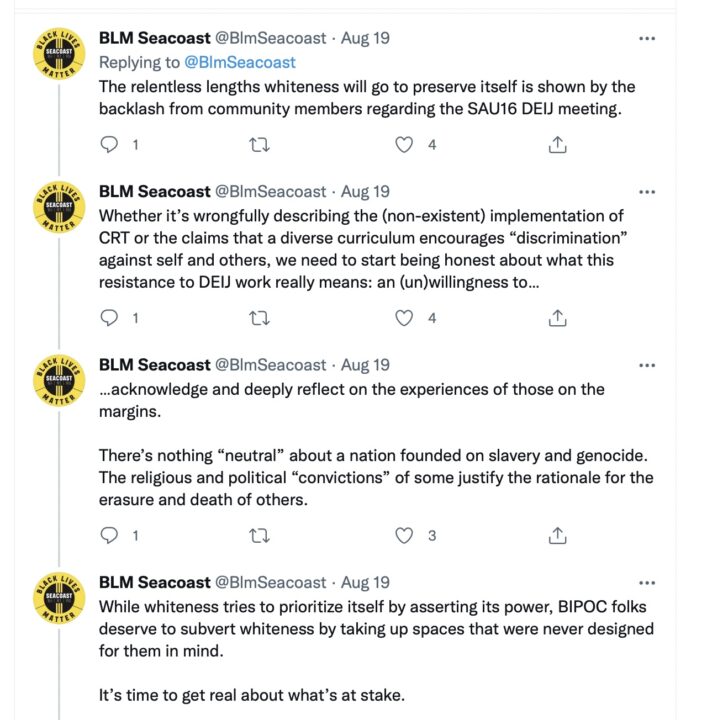
Task: Retweet the slavery and genocide tweet
Action: [x=258, y=536]
